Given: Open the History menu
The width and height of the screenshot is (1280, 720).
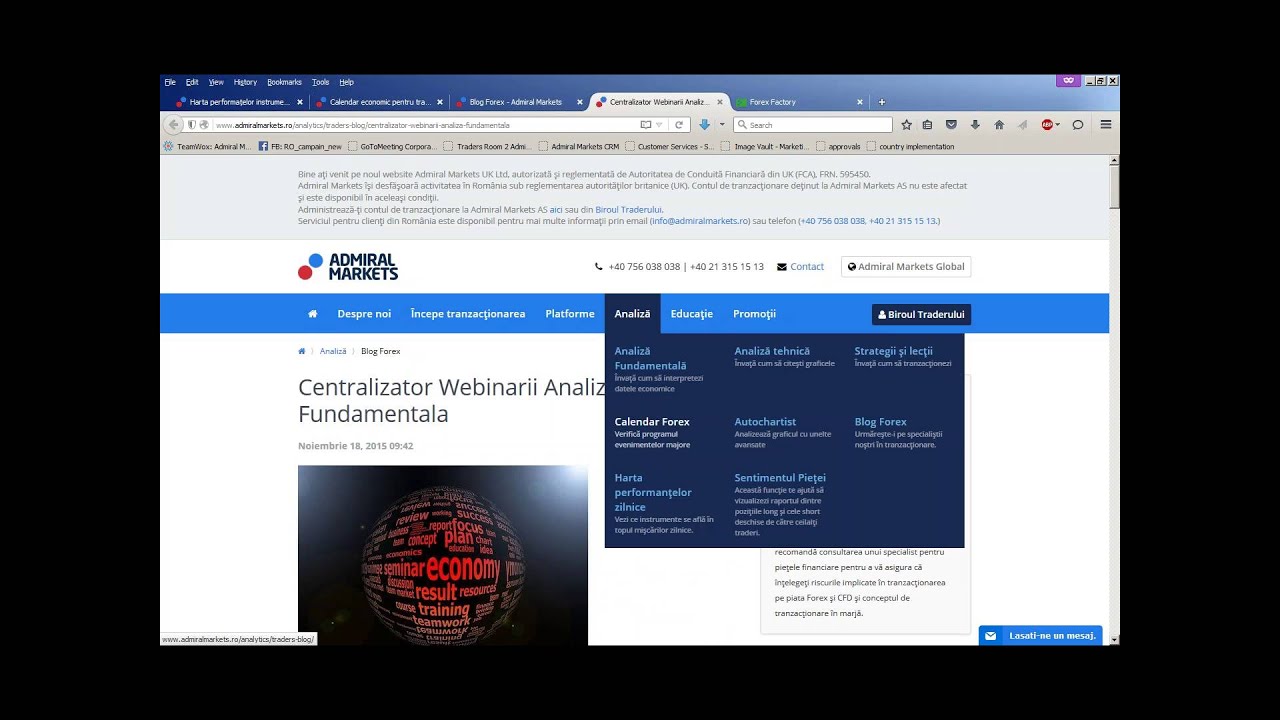Looking at the screenshot, I should (x=245, y=82).
